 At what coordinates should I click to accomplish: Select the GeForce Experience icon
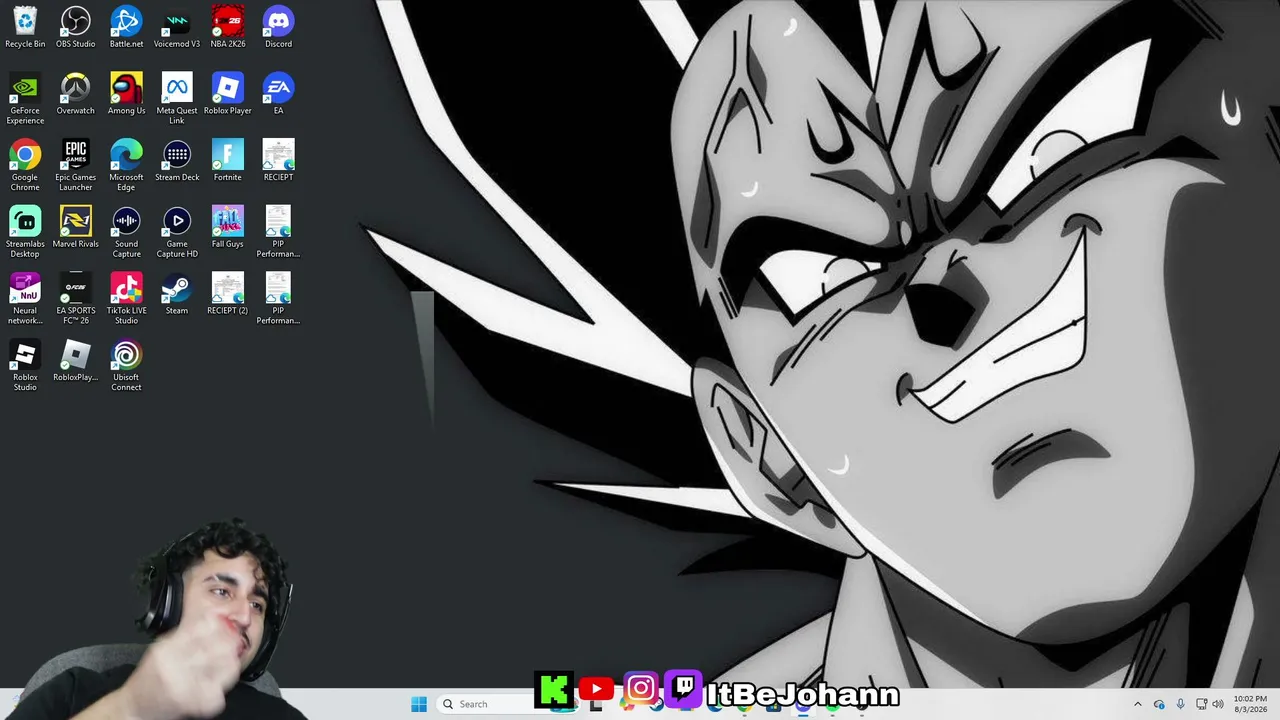pyautogui.click(x=25, y=98)
